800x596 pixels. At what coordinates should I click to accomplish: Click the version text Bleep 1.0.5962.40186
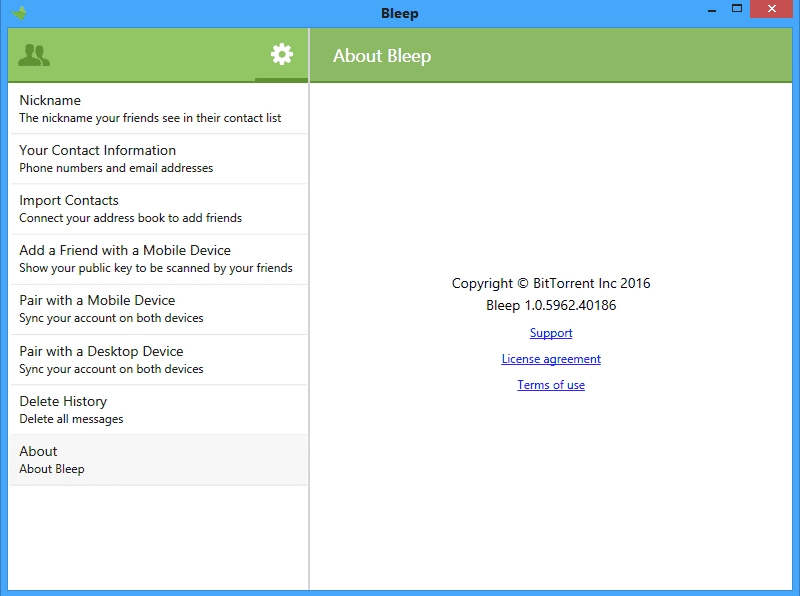pos(551,305)
